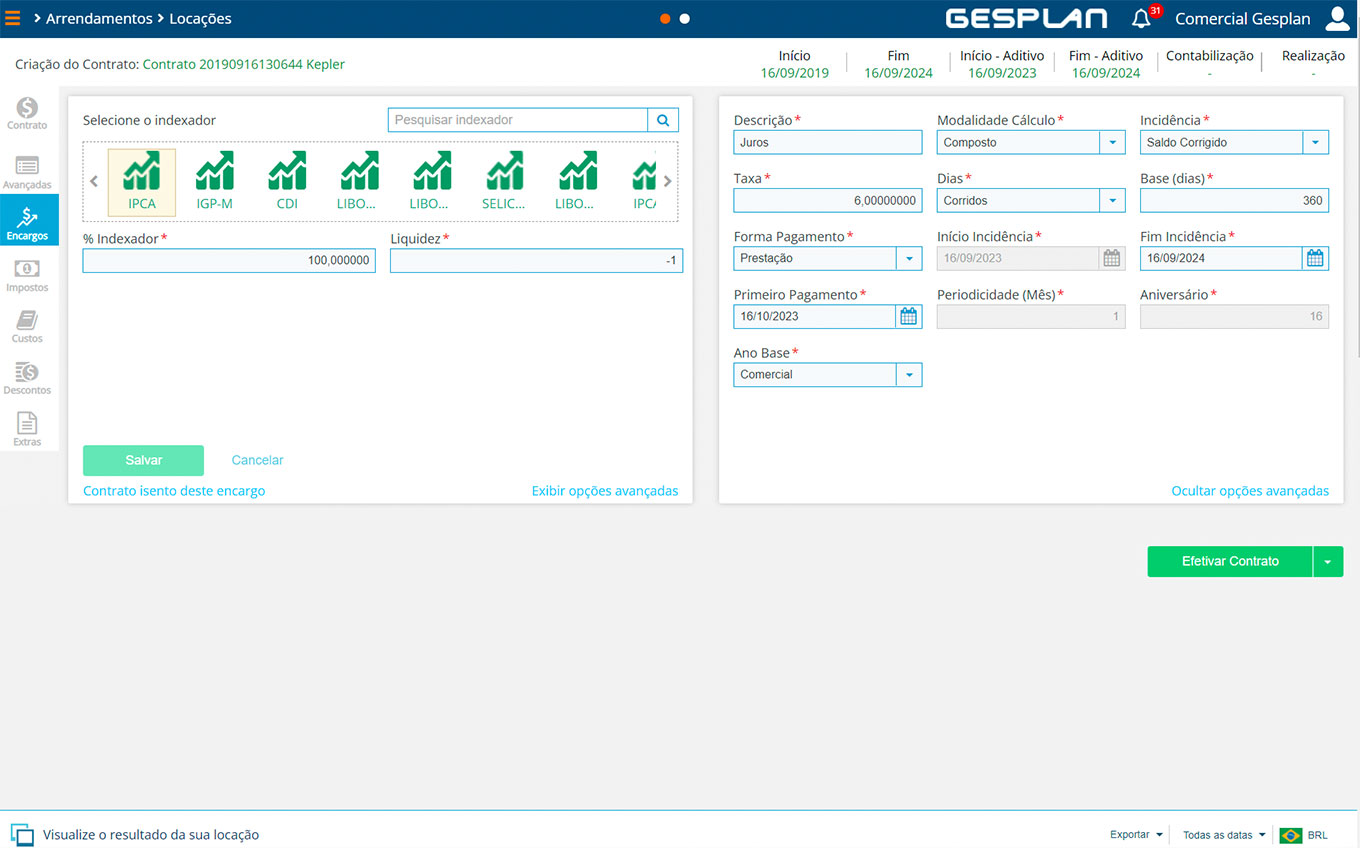Select the IGP-M indexer icon
This screenshot has width=1360, height=850.
tap(214, 180)
